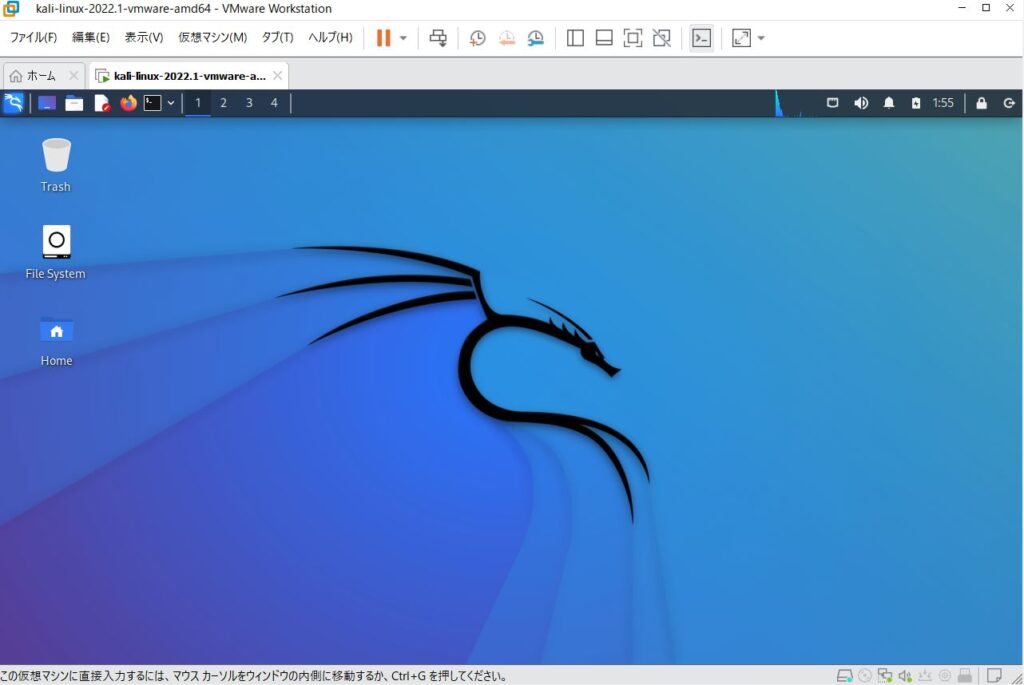Viewport: 1024px width, 685px height.
Task: Expand the stretch display dropdown arrow
Action: pyautogui.click(x=761, y=38)
